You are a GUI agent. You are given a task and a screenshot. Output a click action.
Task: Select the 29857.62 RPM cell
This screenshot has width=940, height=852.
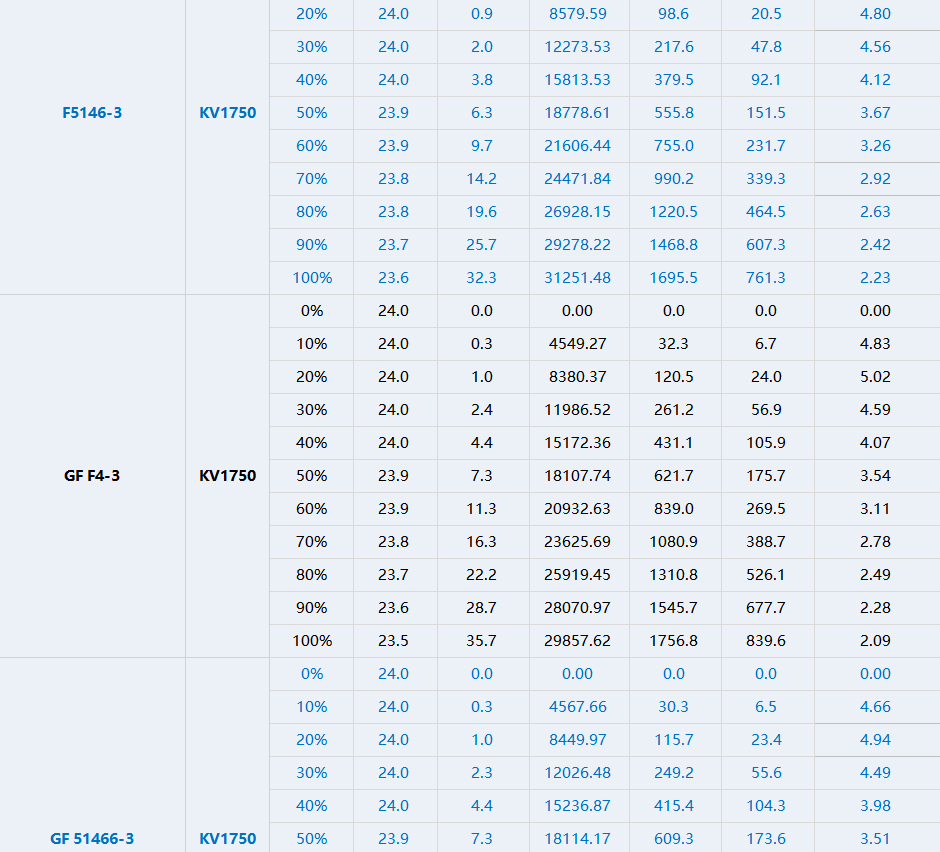577,641
